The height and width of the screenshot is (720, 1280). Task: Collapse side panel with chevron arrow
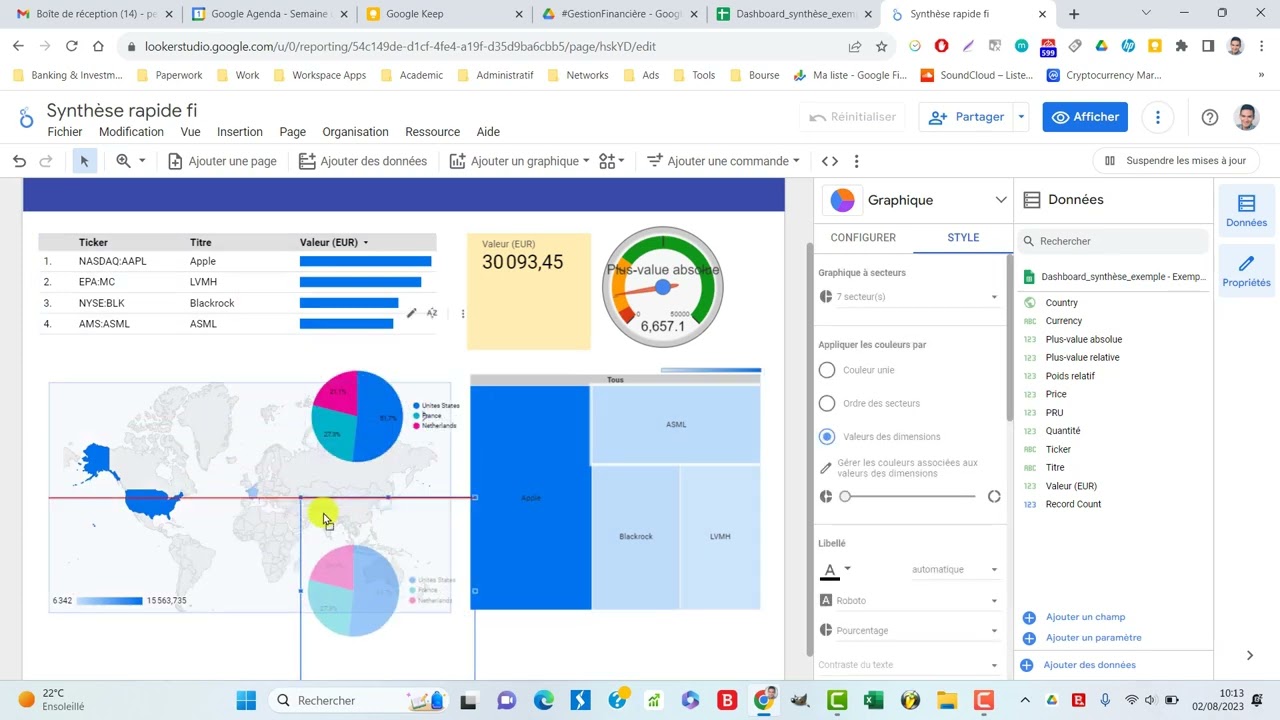pos(1249,656)
